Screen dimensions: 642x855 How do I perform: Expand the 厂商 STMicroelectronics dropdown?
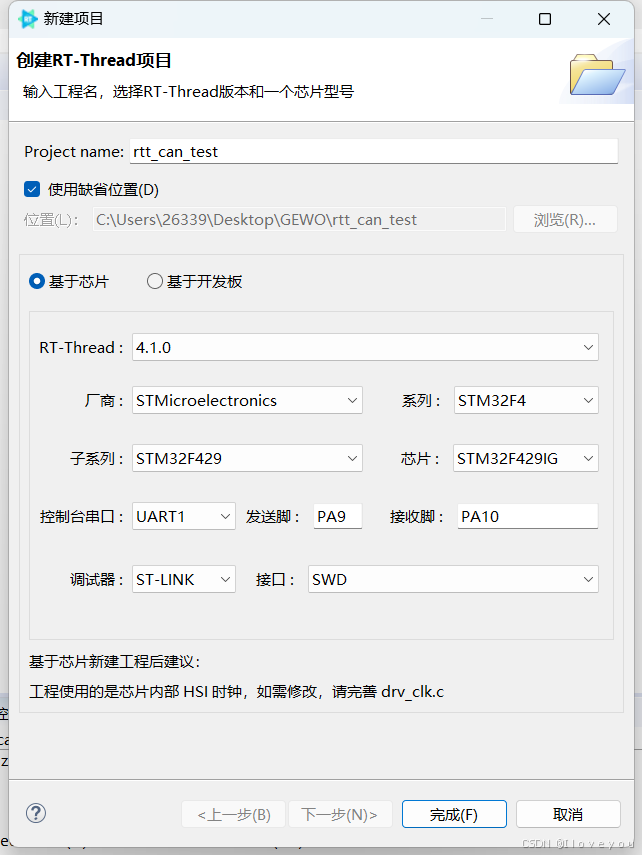(x=247, y=400)
